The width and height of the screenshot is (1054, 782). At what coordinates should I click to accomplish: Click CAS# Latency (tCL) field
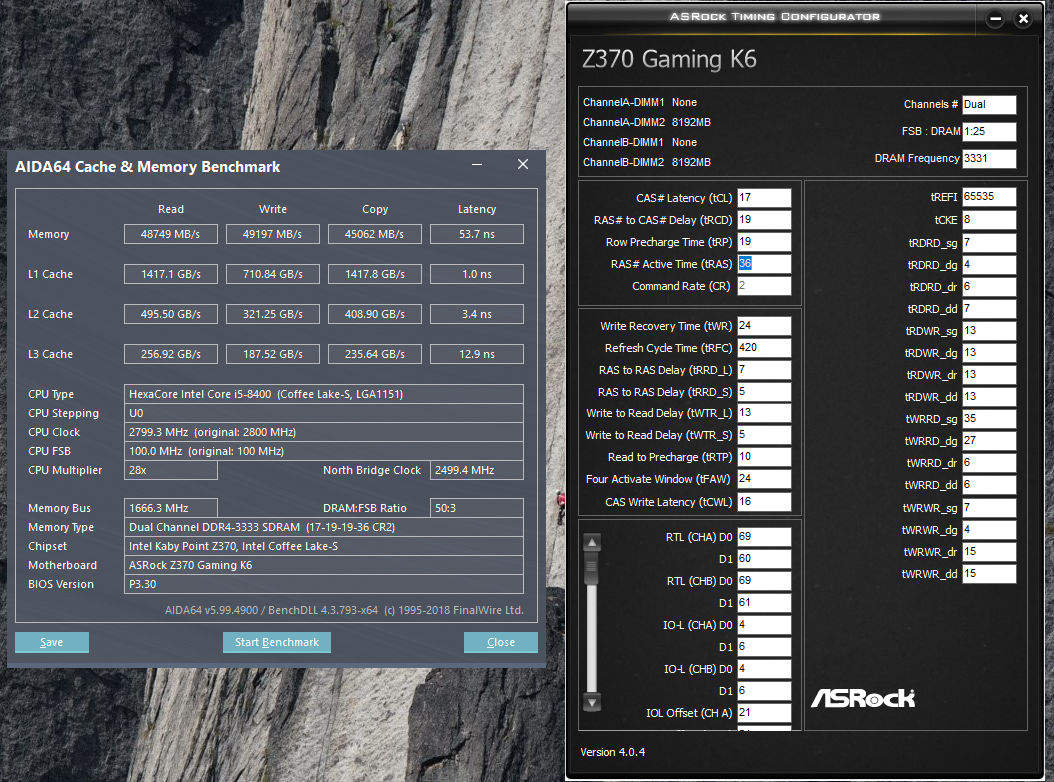point(764,198)
